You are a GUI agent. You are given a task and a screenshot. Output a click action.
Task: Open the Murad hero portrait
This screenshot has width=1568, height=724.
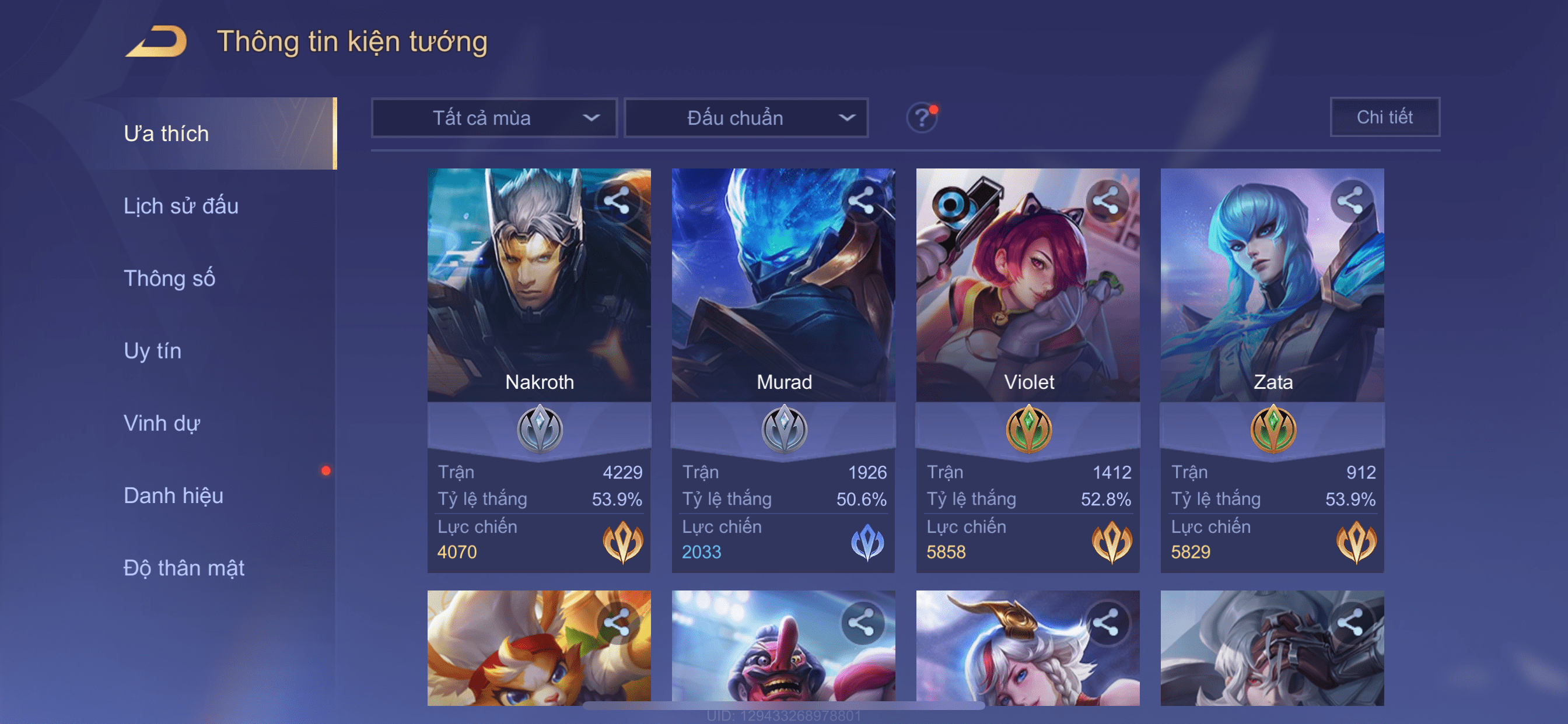[783, 284]
